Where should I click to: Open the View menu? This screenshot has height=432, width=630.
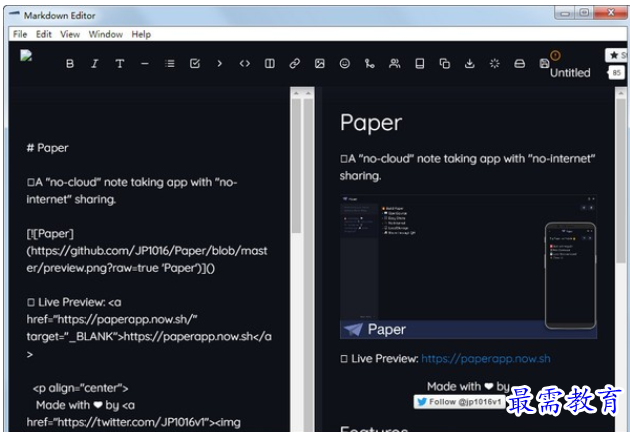70,34
